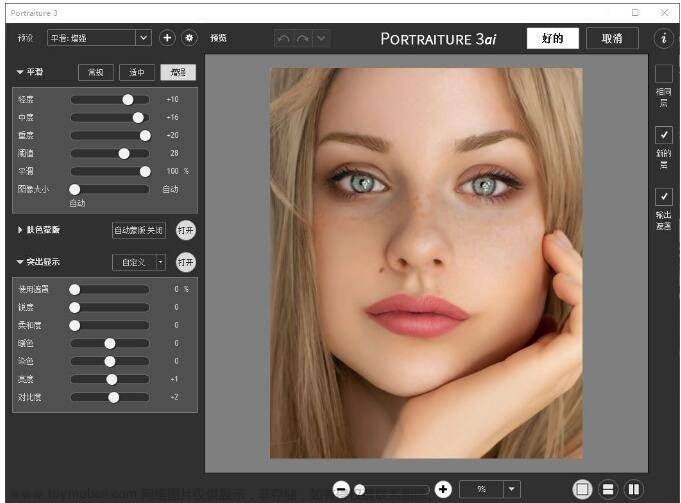Screen dimensions: 681x503
Task: Click the zoom percentage input field
Action: click(x=481, y=490)
